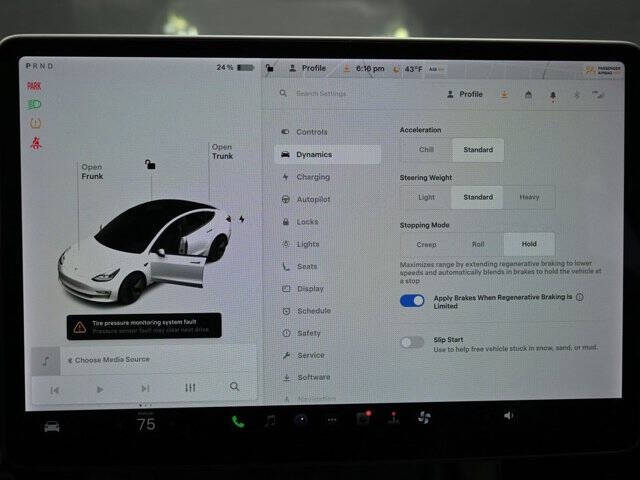
Task: Open the Service settings
Action: pyautogui.click(x=303, y=355)
